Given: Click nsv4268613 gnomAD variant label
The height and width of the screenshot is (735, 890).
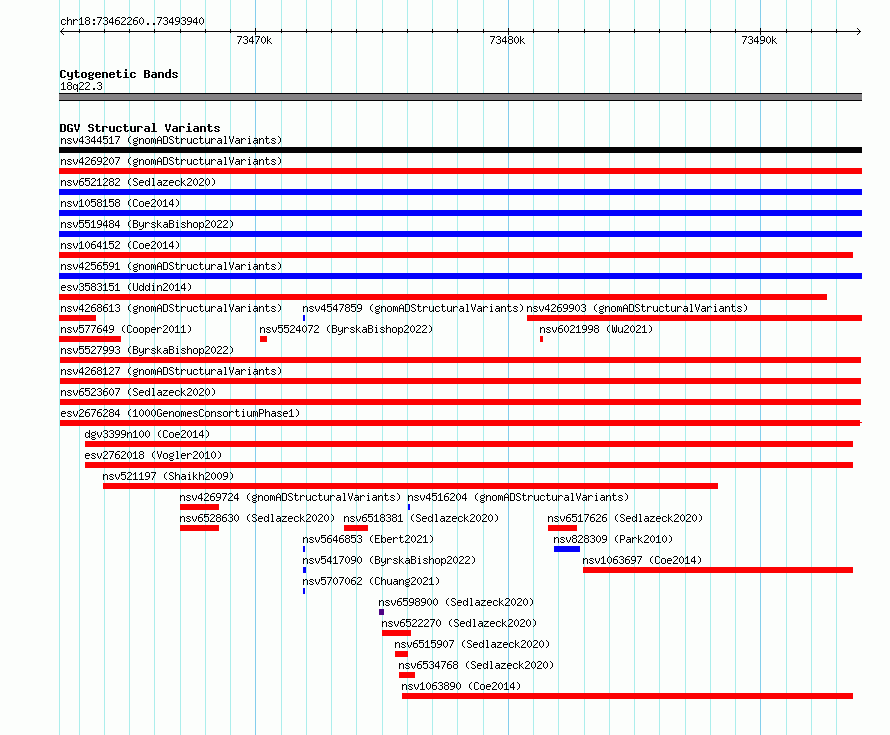Looking at the screenshot, I should [171, 308].
